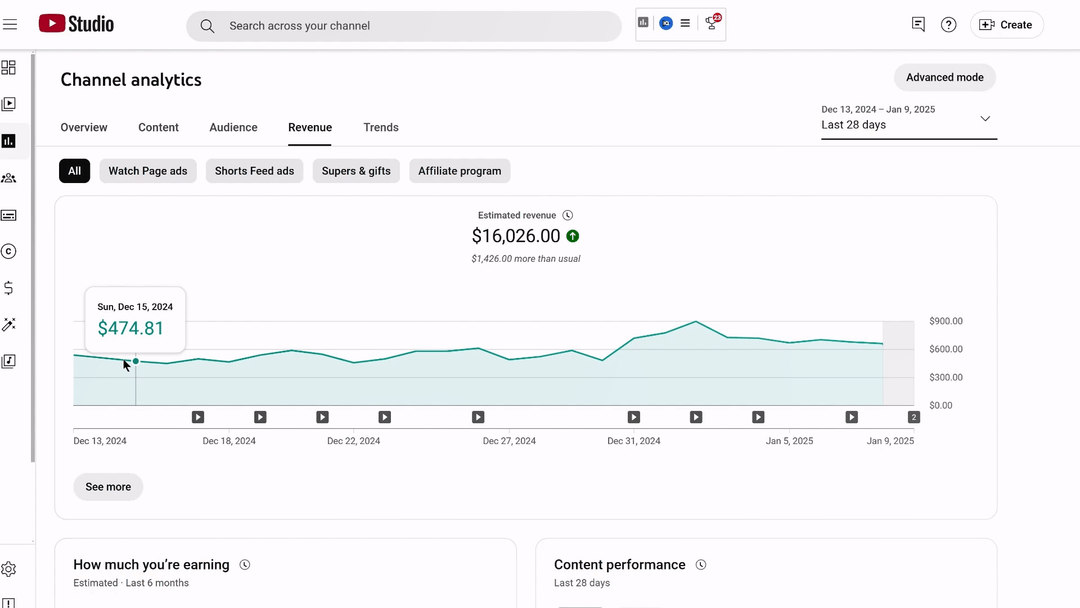Open the Copyright sidebar icon

click(8, 251)
